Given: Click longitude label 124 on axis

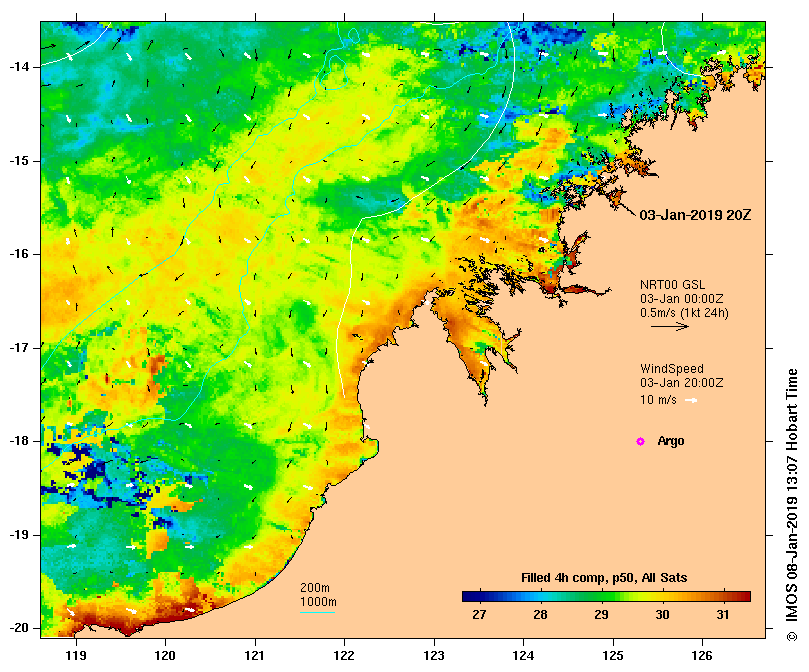Looking at the screenshot, I should coord(524,656).
